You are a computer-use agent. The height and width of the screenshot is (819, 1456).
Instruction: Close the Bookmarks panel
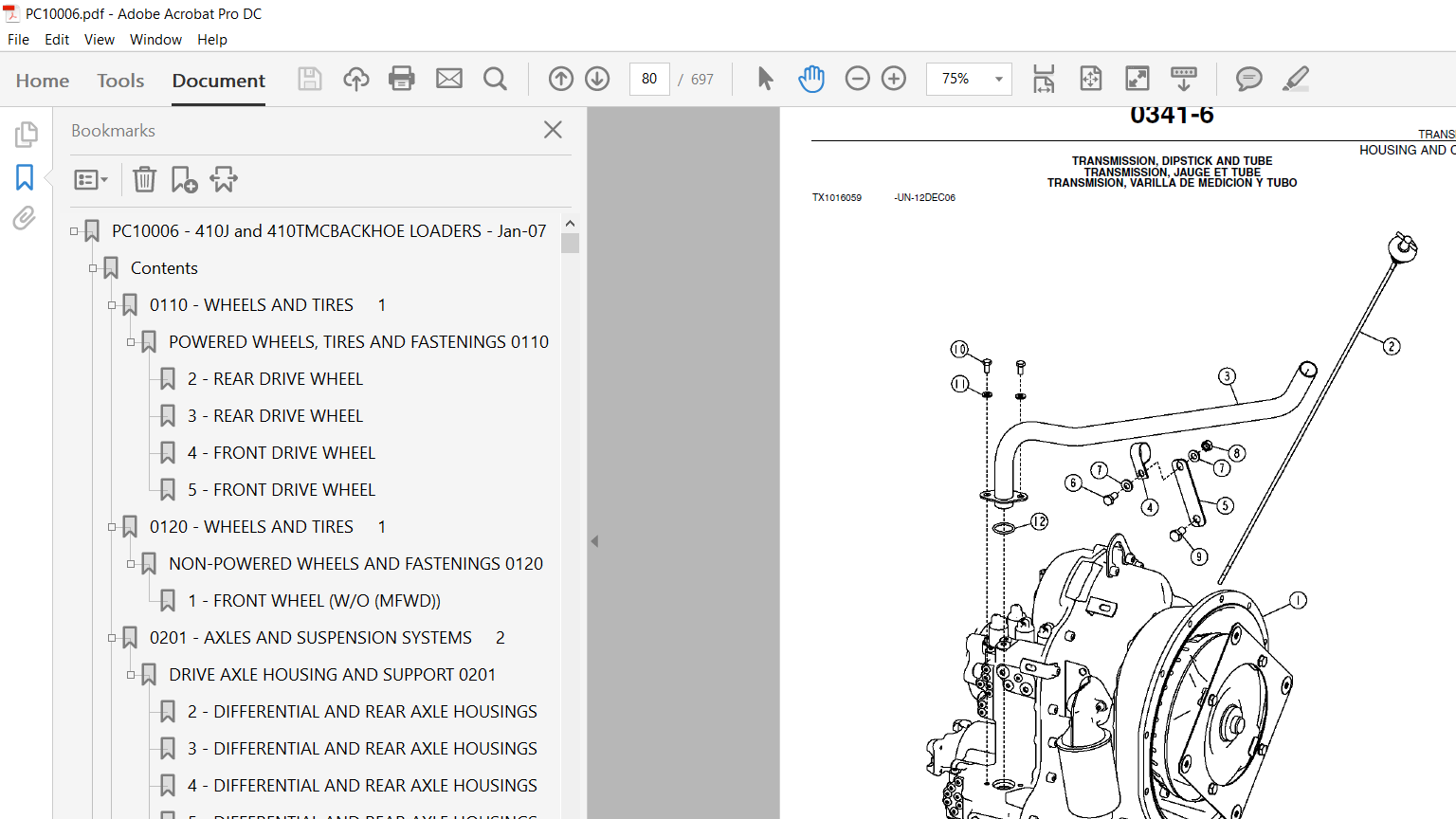coord(553,130)
